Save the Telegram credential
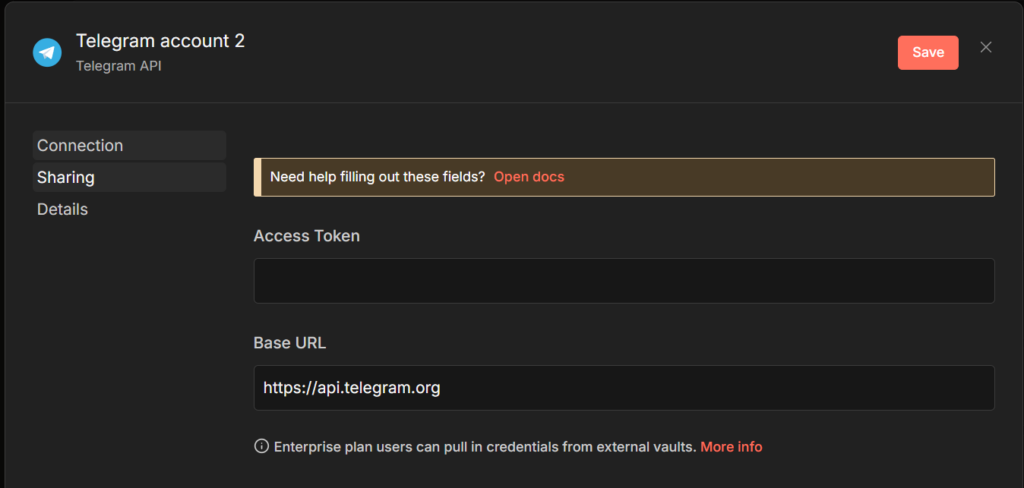 (927, 52)
